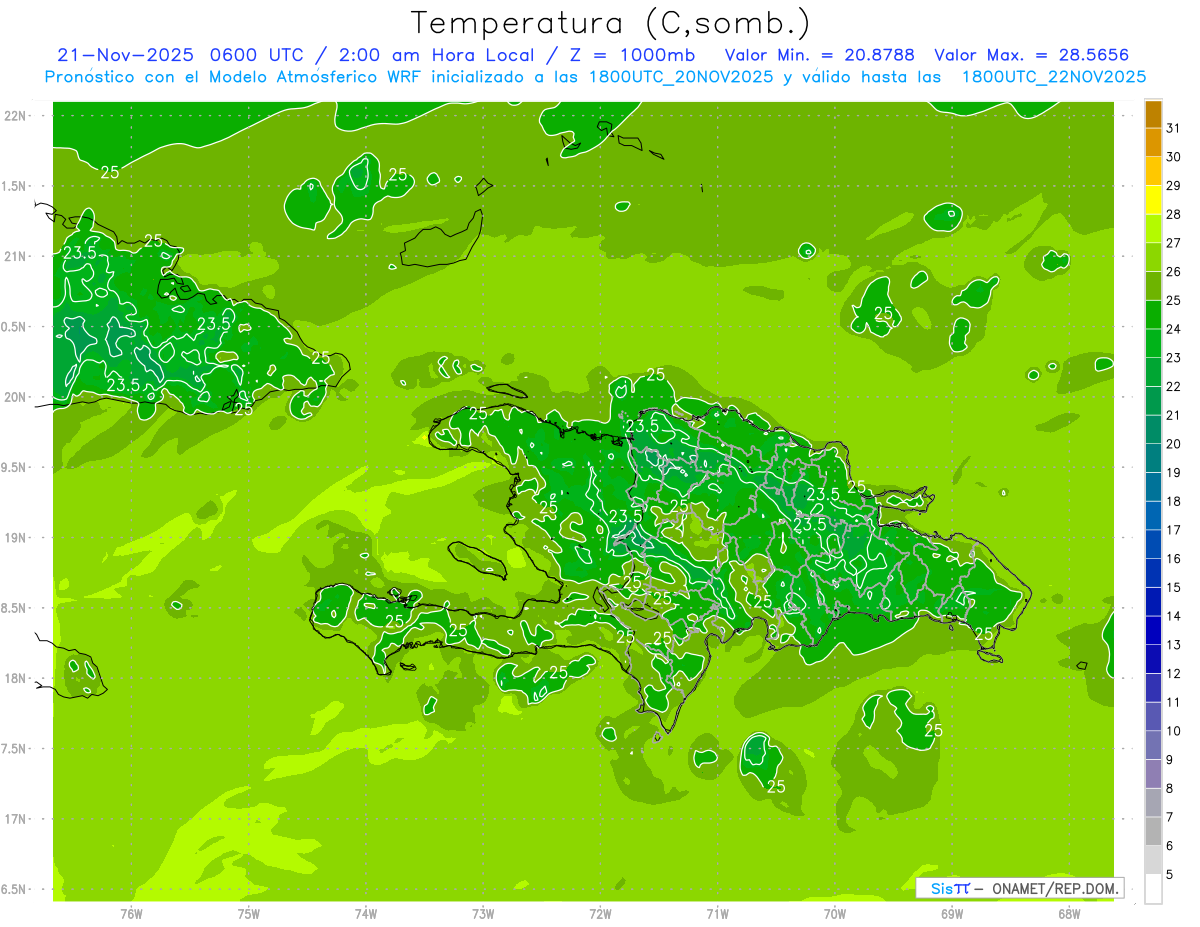The image size is (1200, 927).
Task: Click the Temperatura (C,somb.) title
Action: pyautogui.click(x=611, y=23)
